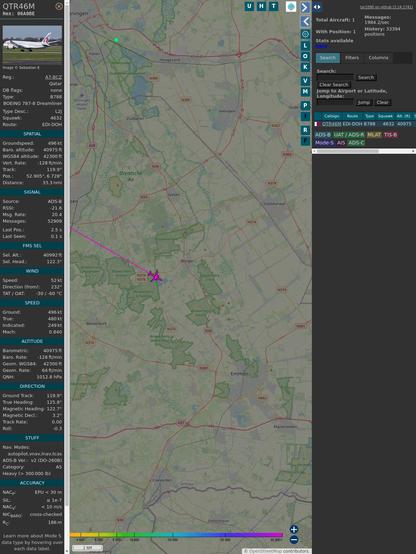Click the 40975 altitude cell in table

pos(404,124)
